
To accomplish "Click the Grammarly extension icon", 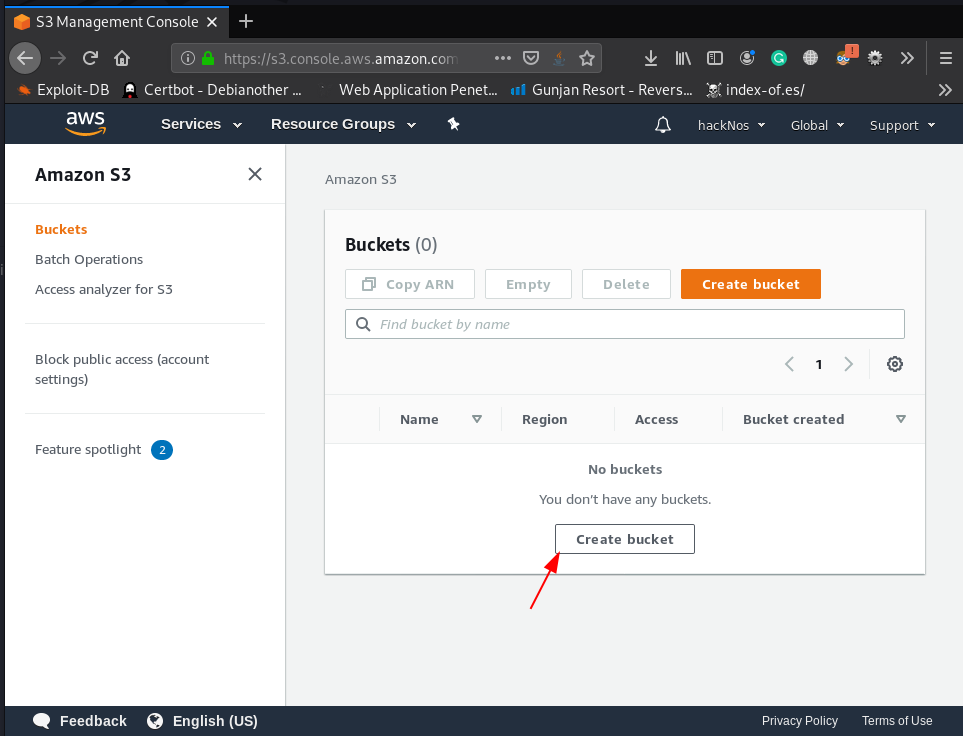I will point(779,58).
